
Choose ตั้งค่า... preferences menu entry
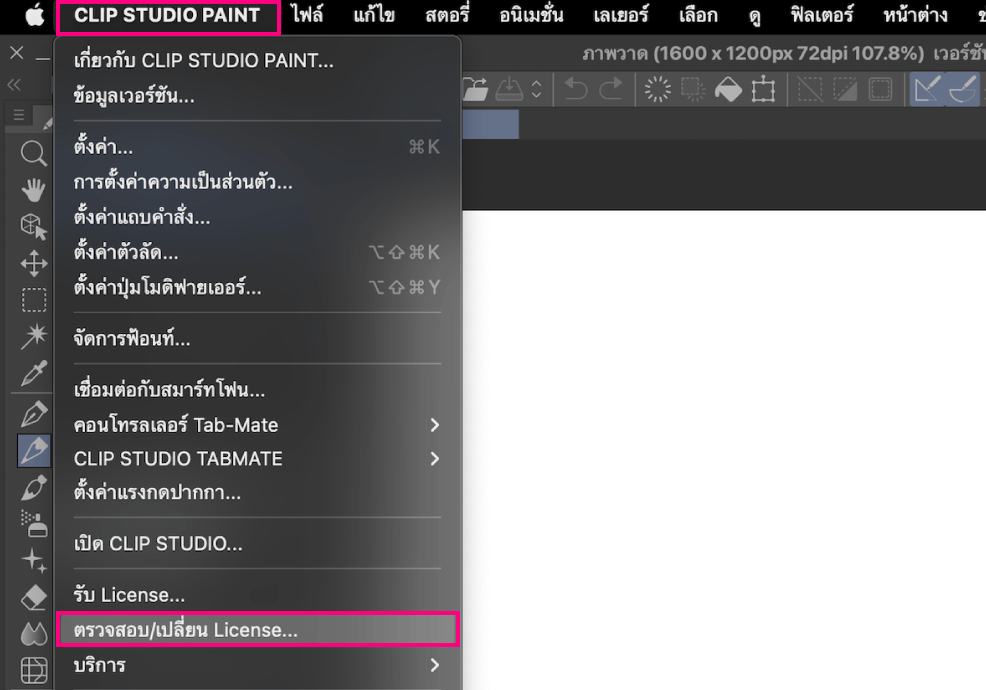(256, 148)
